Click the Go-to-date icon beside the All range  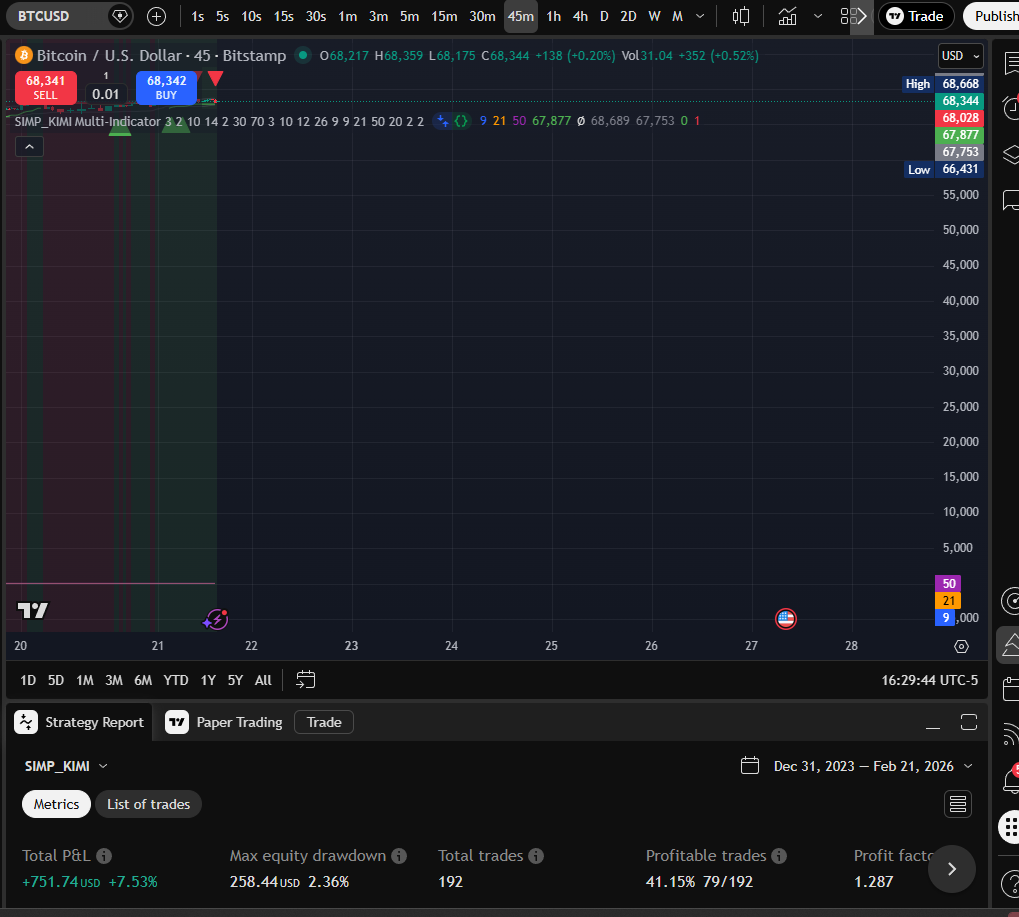pos(305,679)
